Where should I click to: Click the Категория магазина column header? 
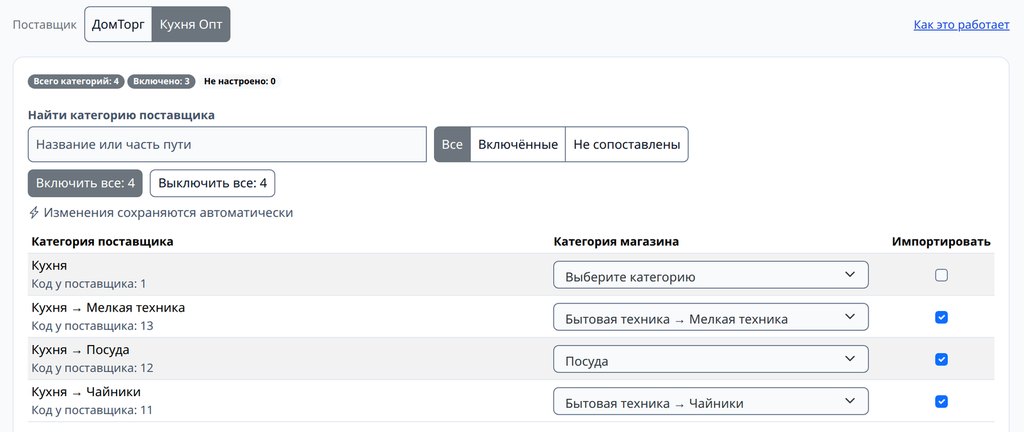click(616, 241)
